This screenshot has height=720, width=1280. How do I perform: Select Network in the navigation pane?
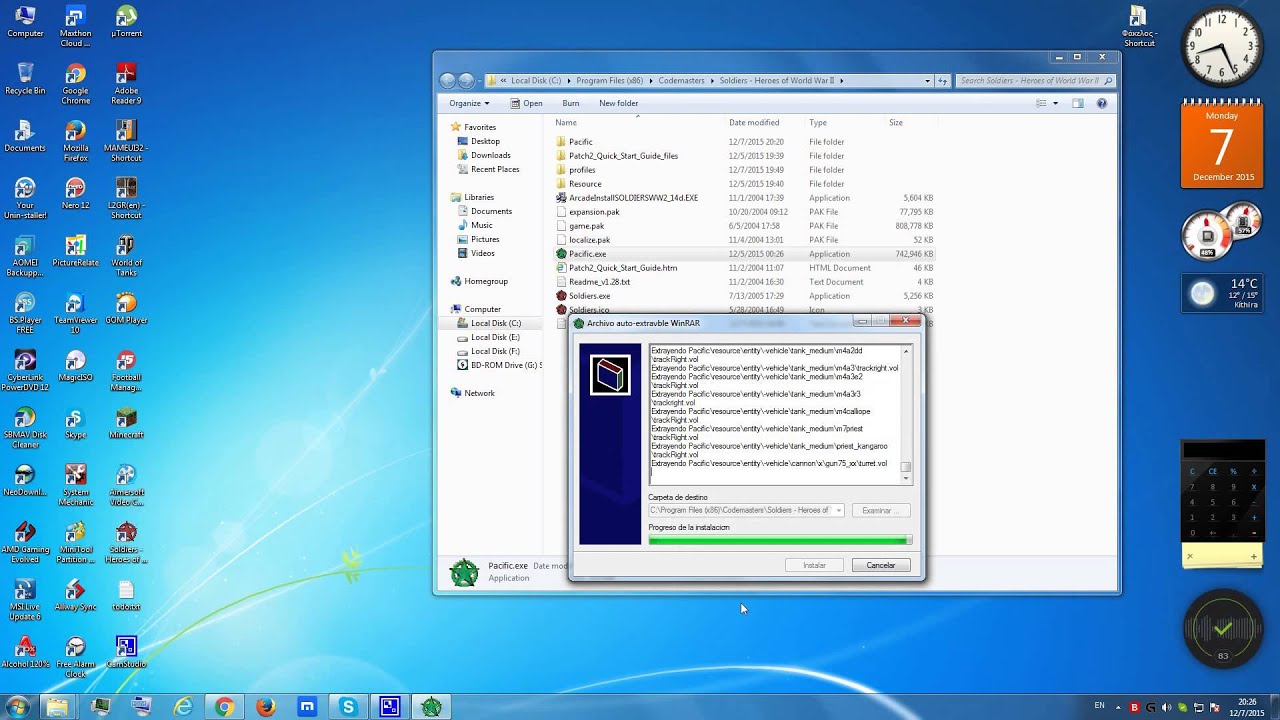pyautogui.click(x=472, y=393)
